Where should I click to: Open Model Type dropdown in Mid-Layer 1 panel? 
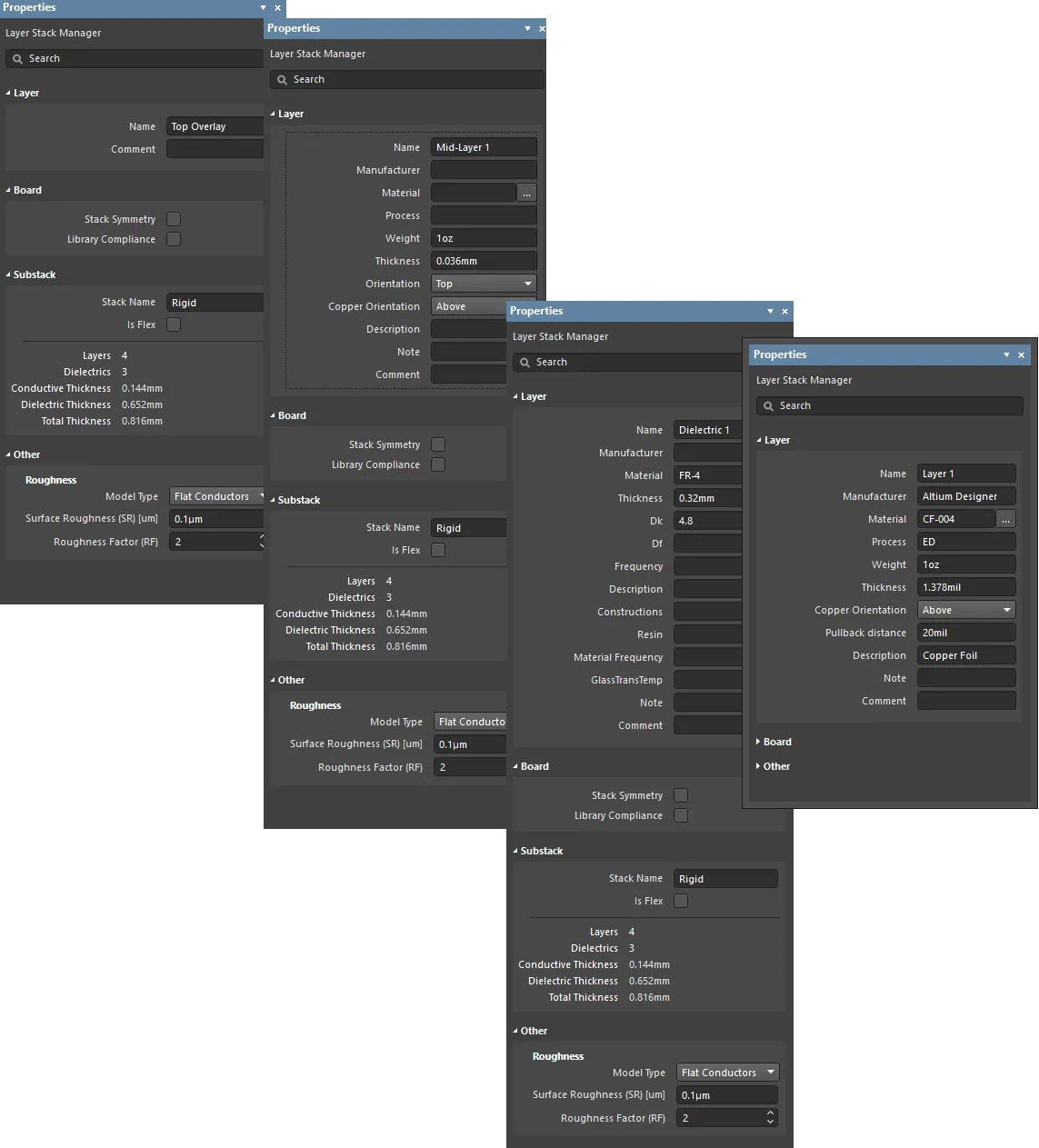[470, 722]
